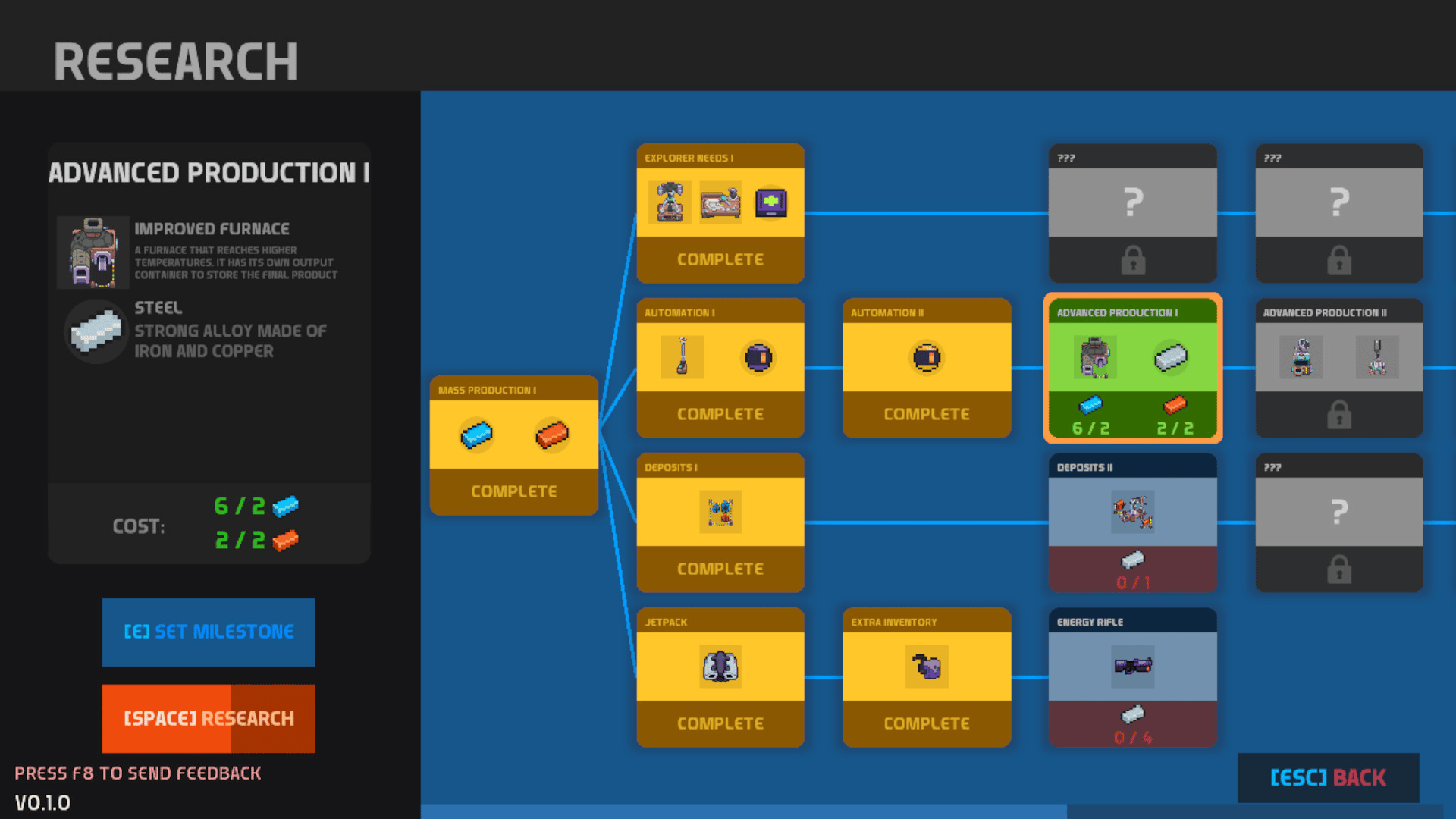The height and width of the screenshot is (819, 1456).
Task: Click the top-right locked ??? research node
Action: tap(1338, 213)
